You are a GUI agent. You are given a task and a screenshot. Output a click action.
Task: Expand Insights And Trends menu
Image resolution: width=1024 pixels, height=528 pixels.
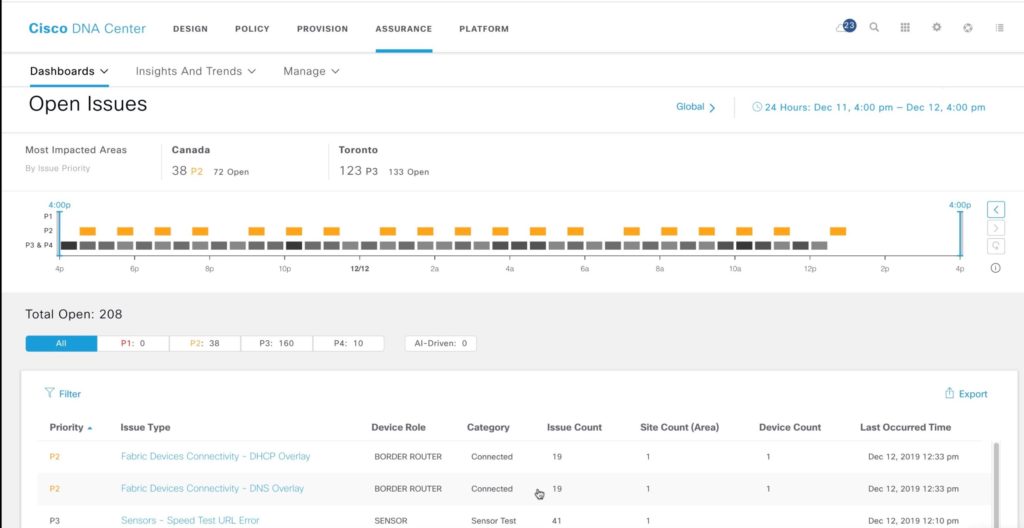pyautogui.click(x=196, y=71)
